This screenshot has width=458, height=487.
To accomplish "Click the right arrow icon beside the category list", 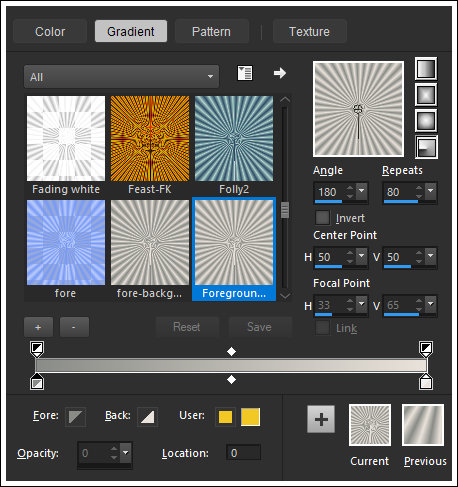I will 280,73.
